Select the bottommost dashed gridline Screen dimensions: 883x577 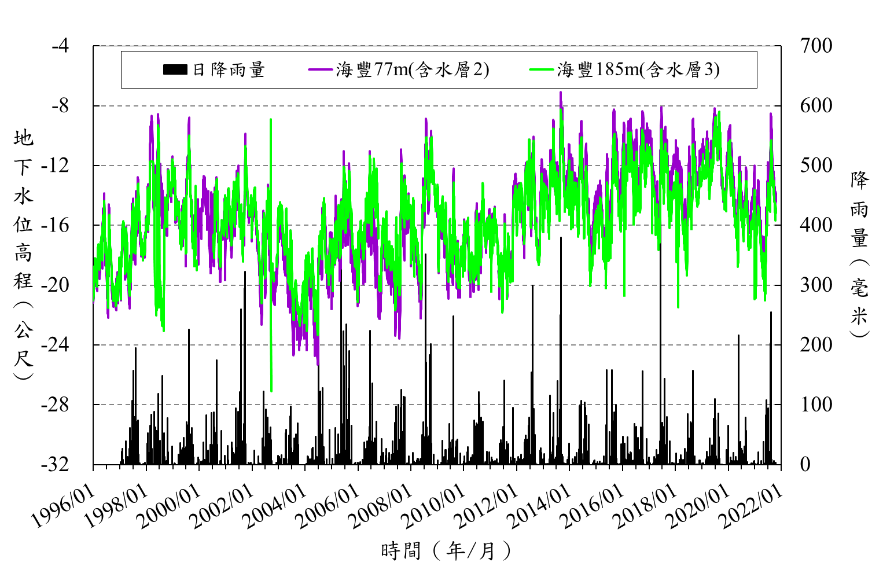[x=438, y=404]
